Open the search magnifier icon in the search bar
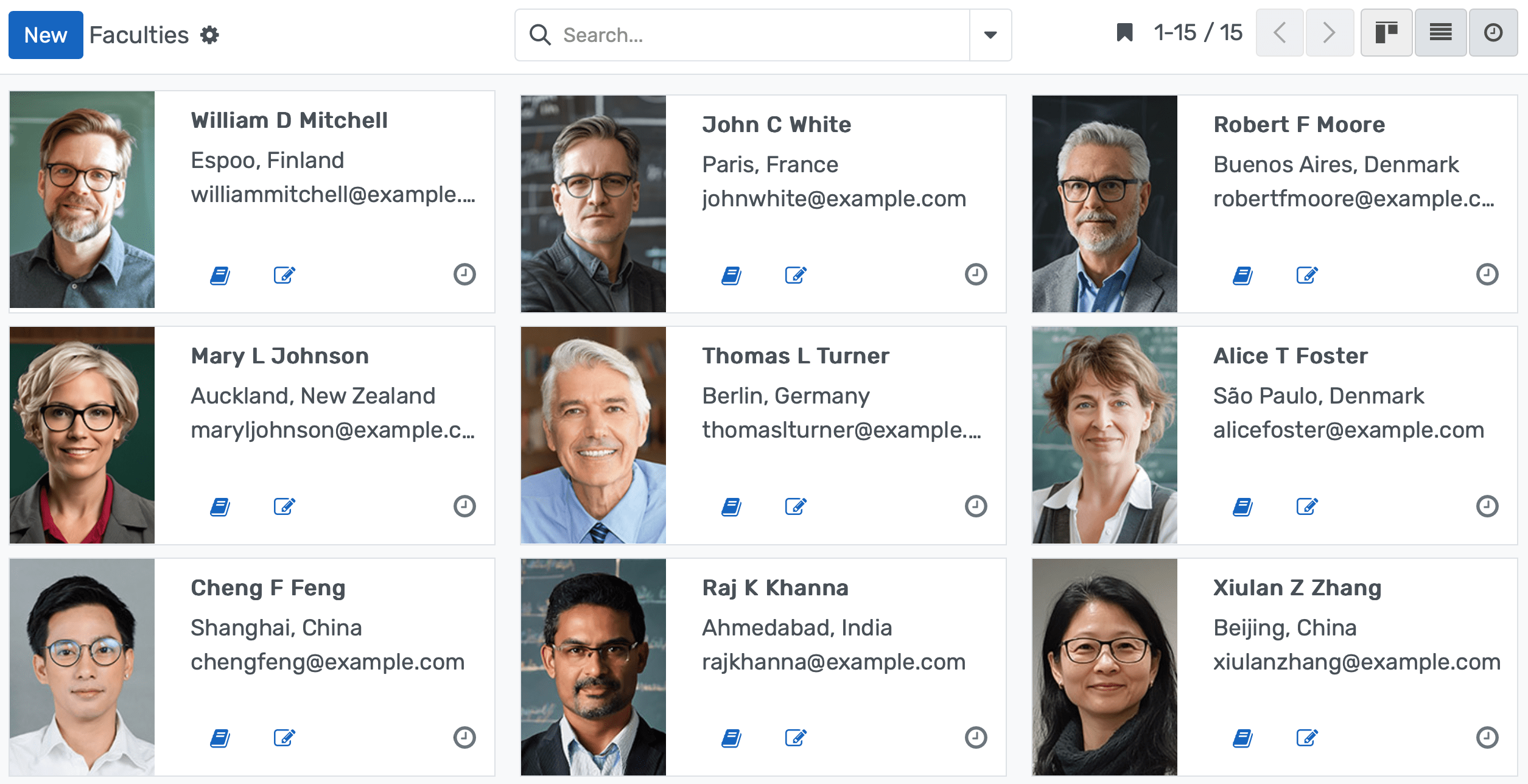The width and height of the screenshot is (1528, 784). (x=539, y=35)
